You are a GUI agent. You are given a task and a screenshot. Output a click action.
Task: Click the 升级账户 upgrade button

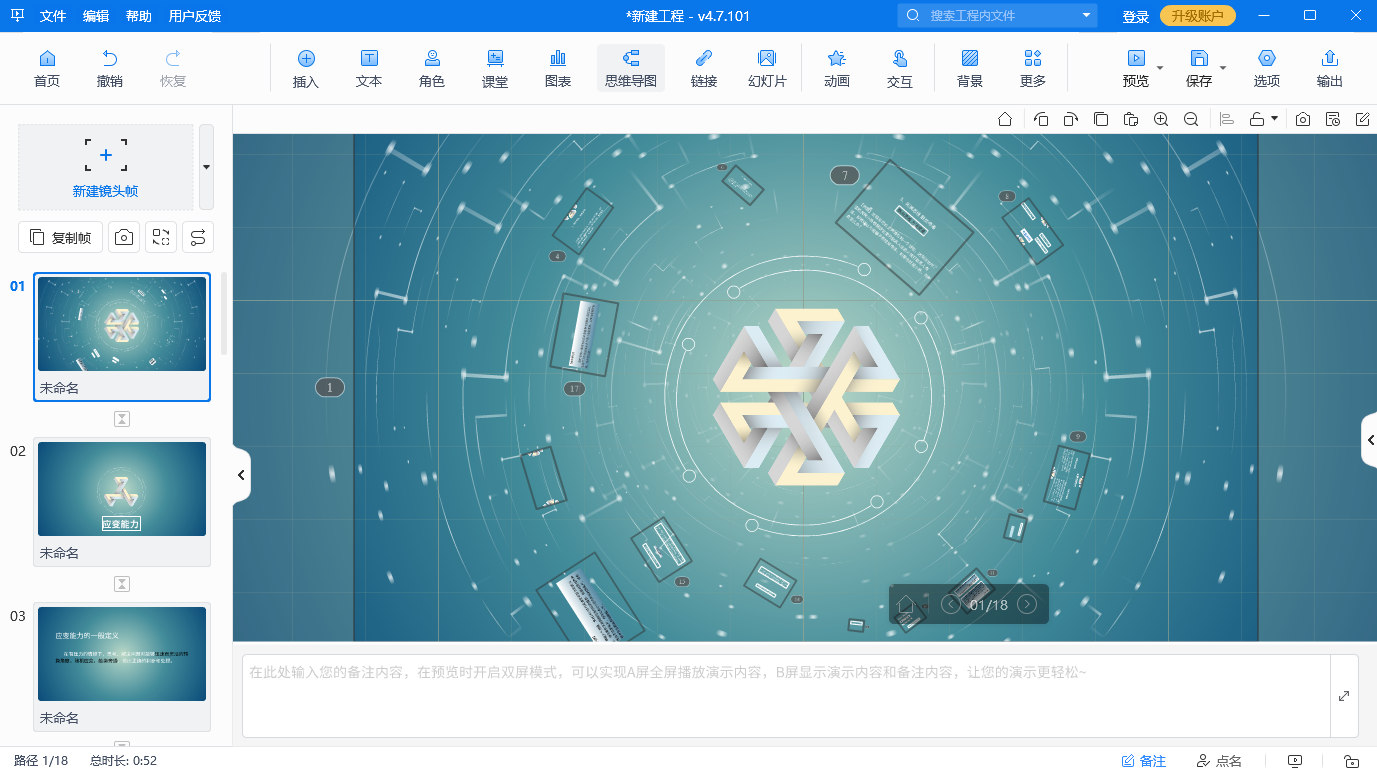tap(1198, 16)
